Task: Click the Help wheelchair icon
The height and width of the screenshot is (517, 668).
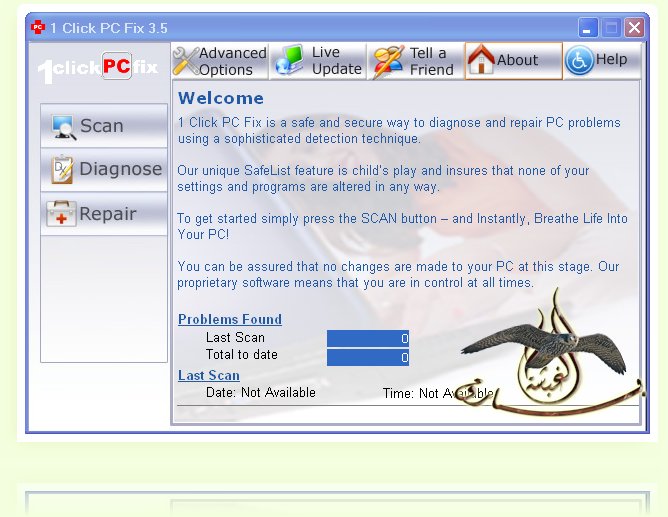Action: (579, 60)
